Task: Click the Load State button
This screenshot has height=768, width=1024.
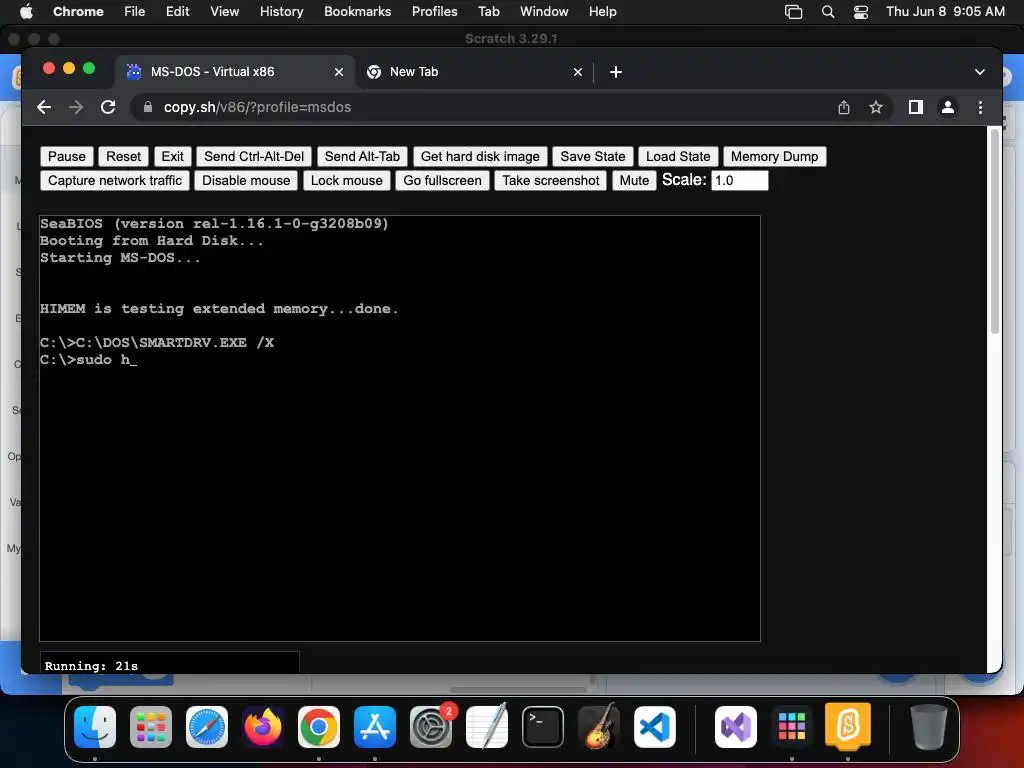Action: click(x=678, y=157)
